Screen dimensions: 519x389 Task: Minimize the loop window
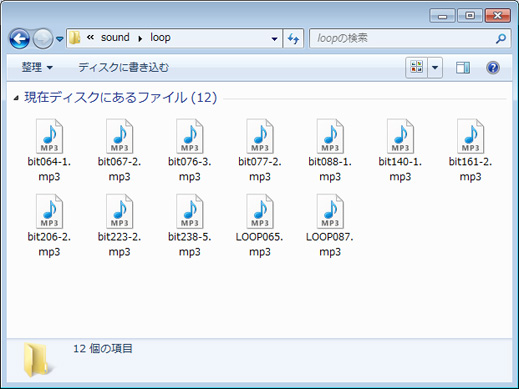[x=442, y=16]
